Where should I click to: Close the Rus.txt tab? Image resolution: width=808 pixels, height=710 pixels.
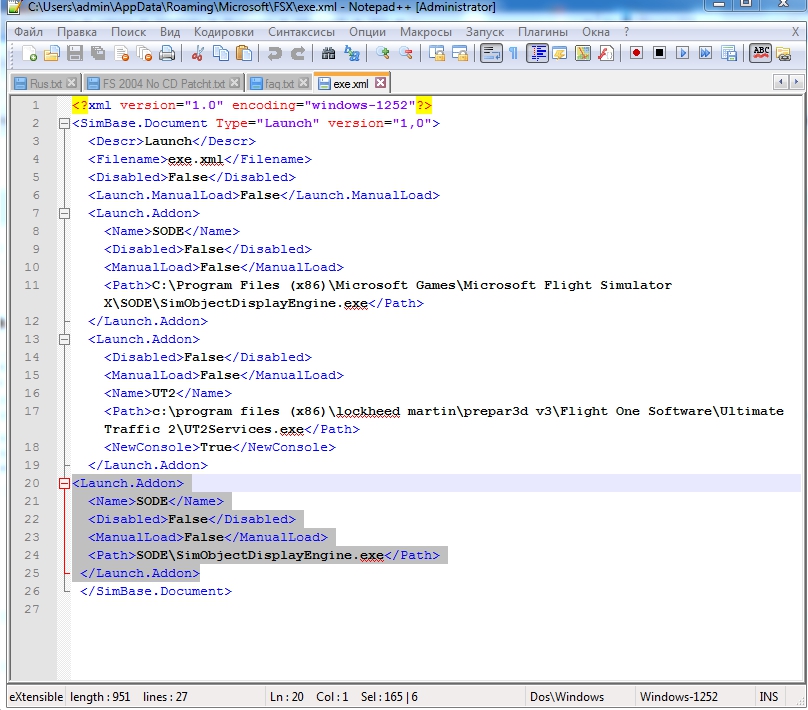(72, 82)
